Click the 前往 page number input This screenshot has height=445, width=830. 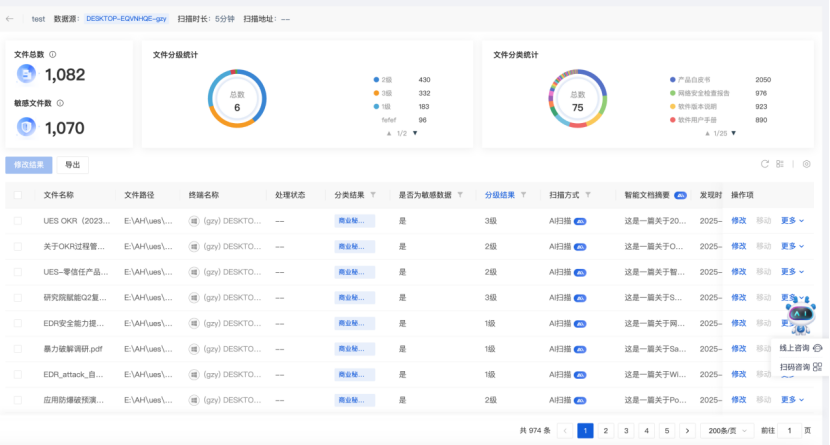[x=790, y=431]
